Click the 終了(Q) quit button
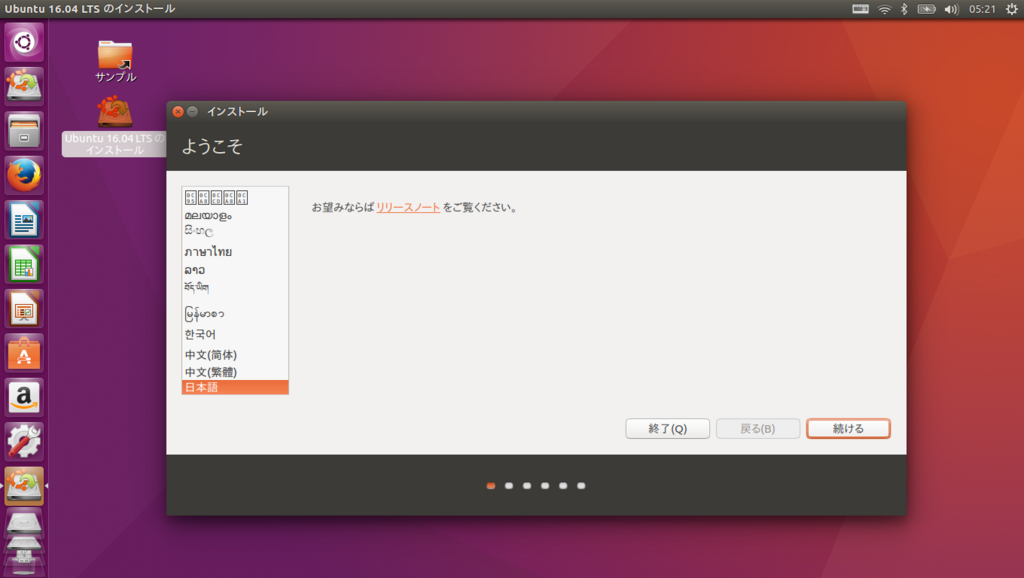The width and height of the screenshot is (1024, 578). tap(667, 428)
